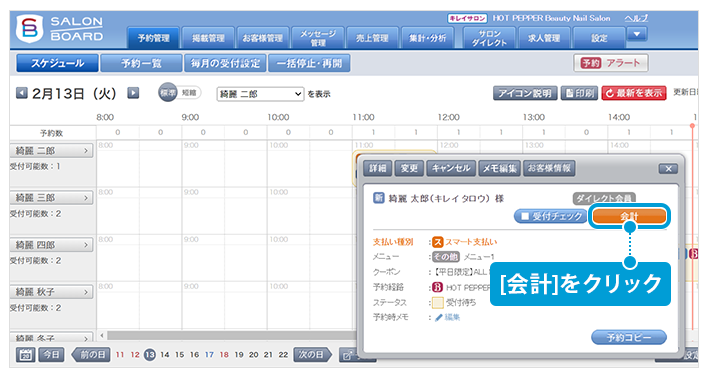The image size is (710, 378).
Task: Open the staff select dropdown 綺麗 二郎
Action: pyautogui.click(x=260, y=94)
